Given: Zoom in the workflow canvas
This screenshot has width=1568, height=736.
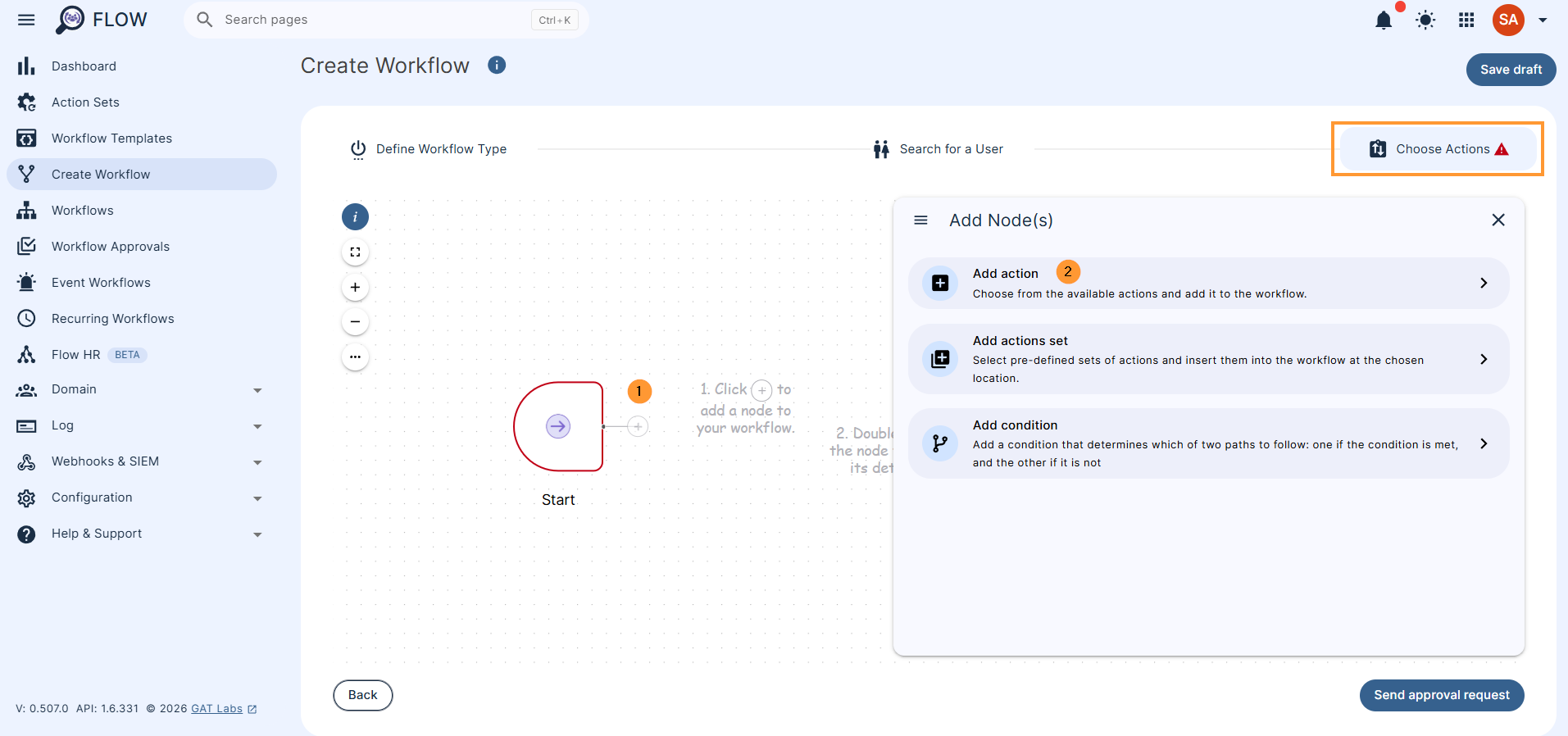Looking at the screenshot, I should (355, 287).
